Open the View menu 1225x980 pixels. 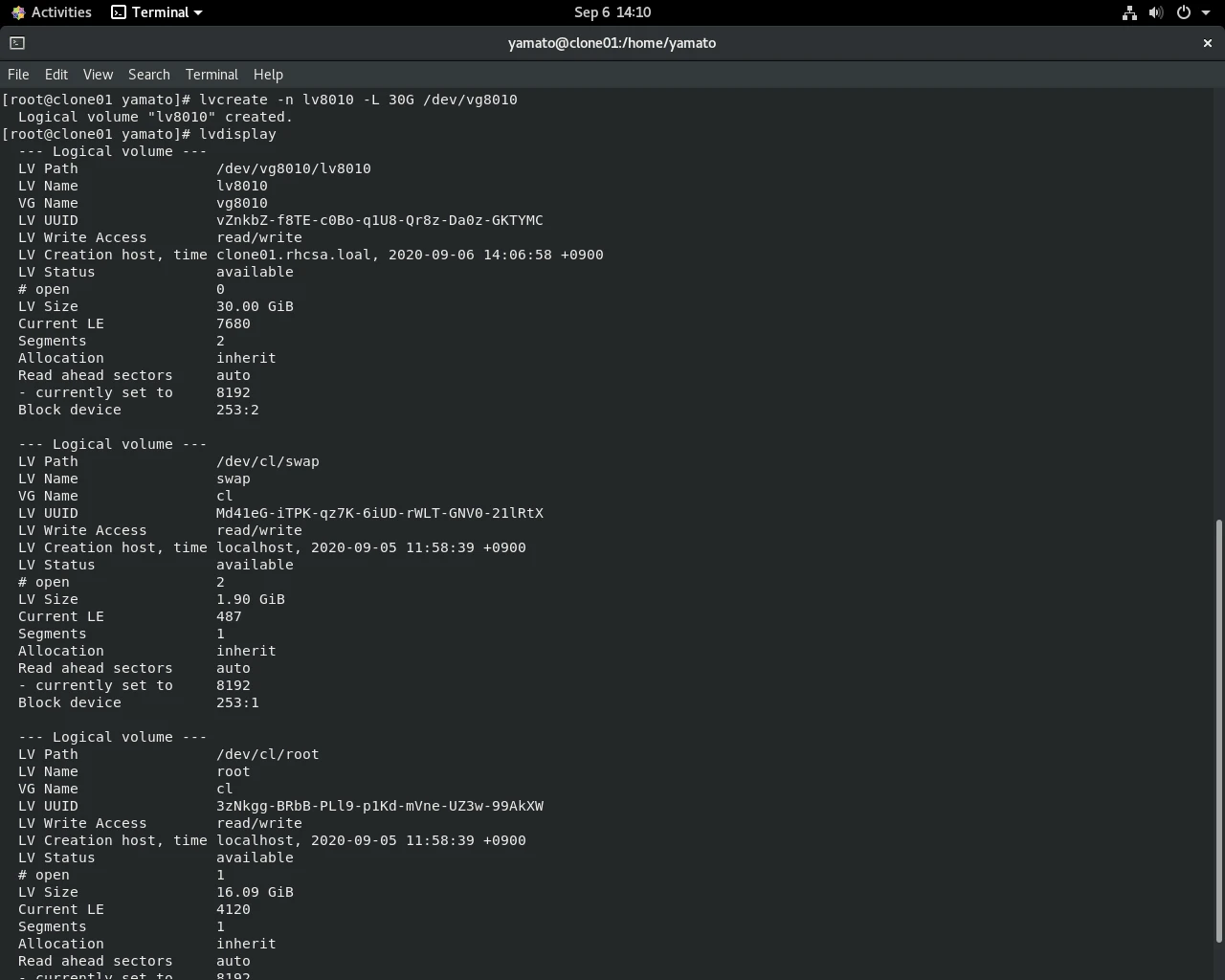[x=98, y=75]
